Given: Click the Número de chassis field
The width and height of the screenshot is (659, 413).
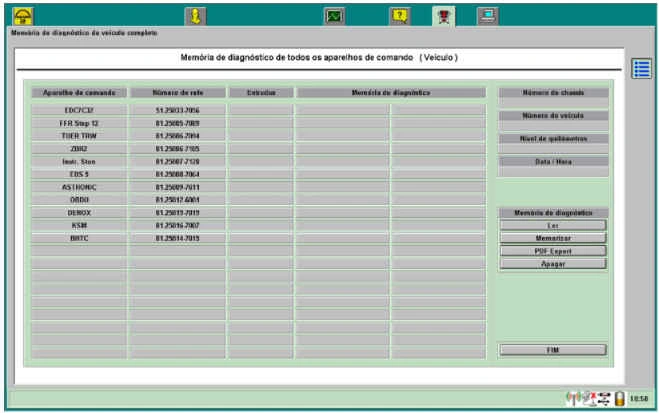Looking at the screenshot, I should tap(553, 104).
